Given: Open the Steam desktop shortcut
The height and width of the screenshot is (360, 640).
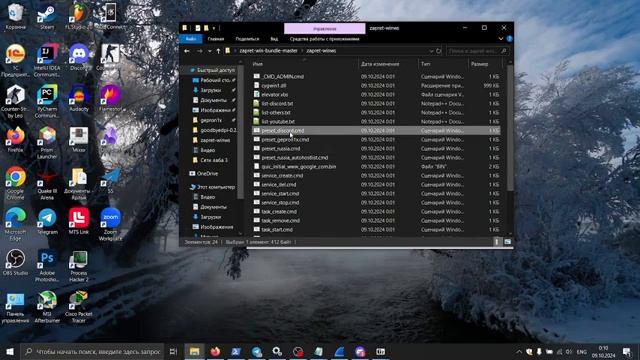Looking at the screenshot, I should point(47,17).
